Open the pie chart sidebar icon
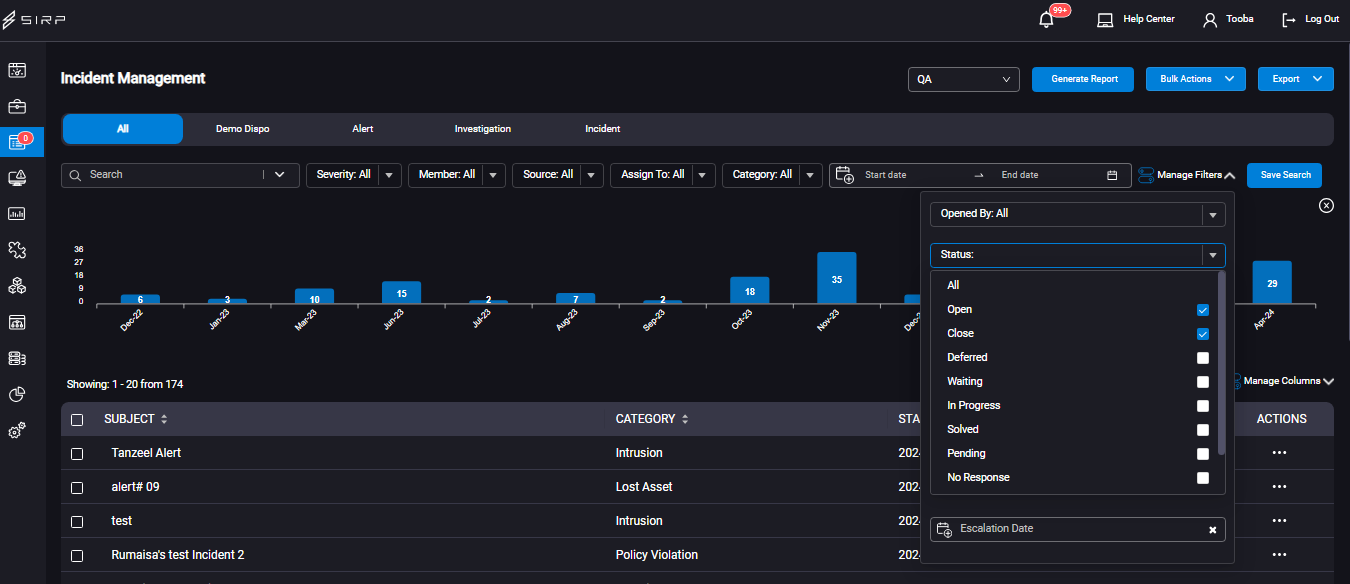 17,394
